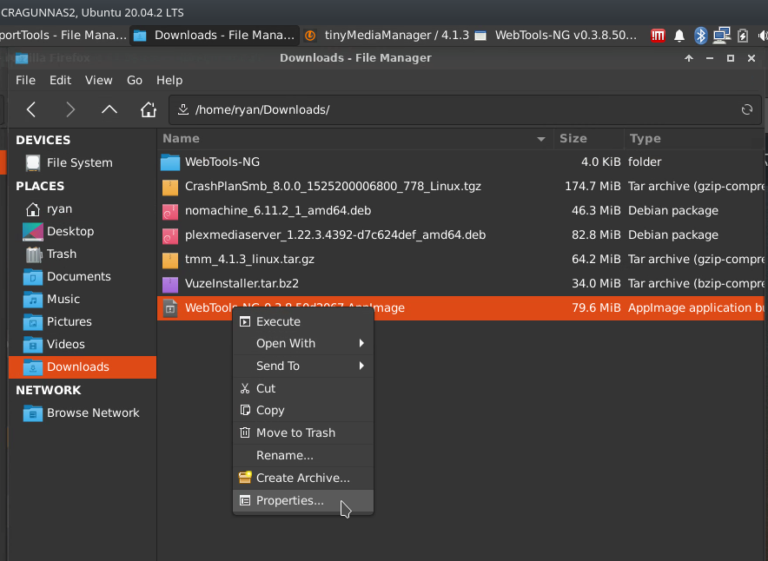Open Videos in the Places sidebar

point(82,344)
